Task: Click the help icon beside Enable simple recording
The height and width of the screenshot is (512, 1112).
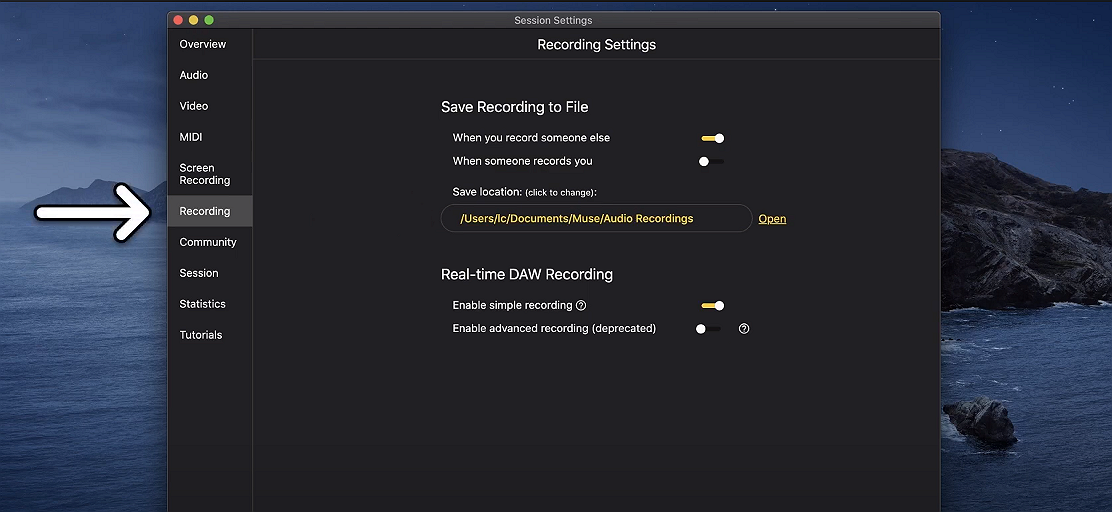Action: pos(581,306)
